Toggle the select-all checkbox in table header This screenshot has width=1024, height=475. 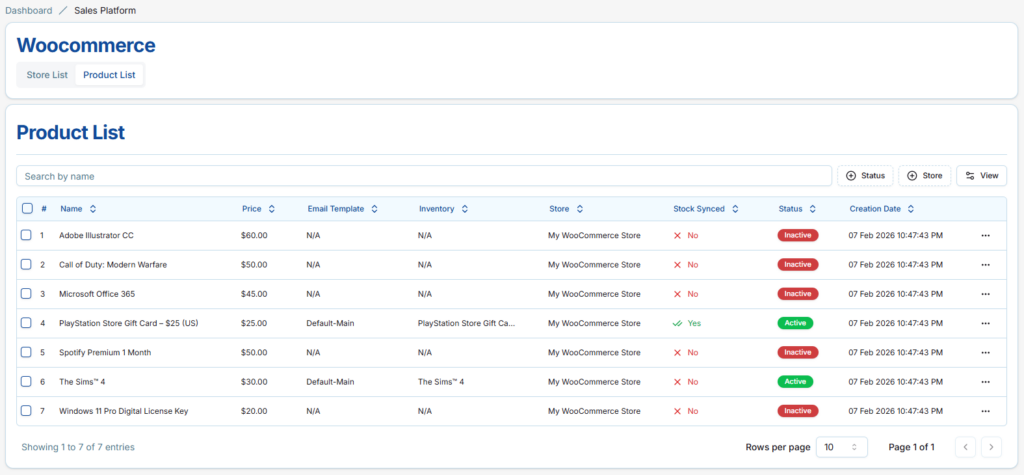pyautogui.click(x=27, y=209)
